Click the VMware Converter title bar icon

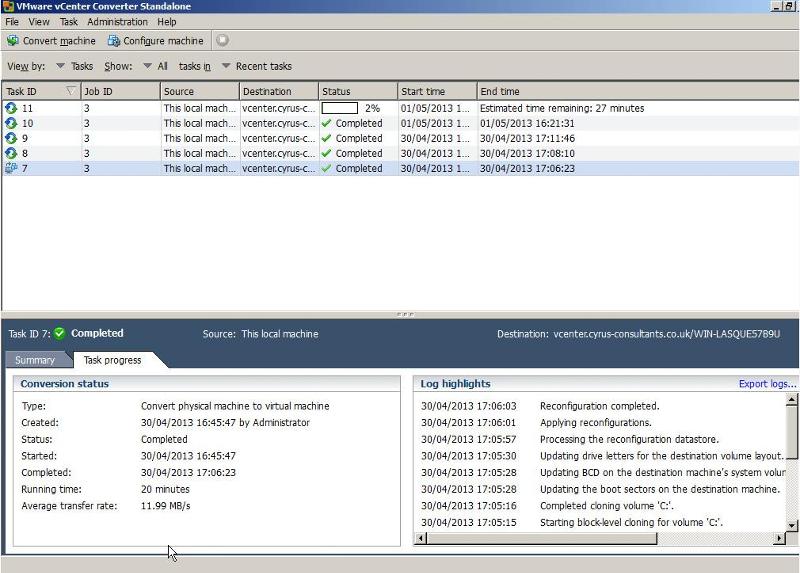click(x=8, y=6)
